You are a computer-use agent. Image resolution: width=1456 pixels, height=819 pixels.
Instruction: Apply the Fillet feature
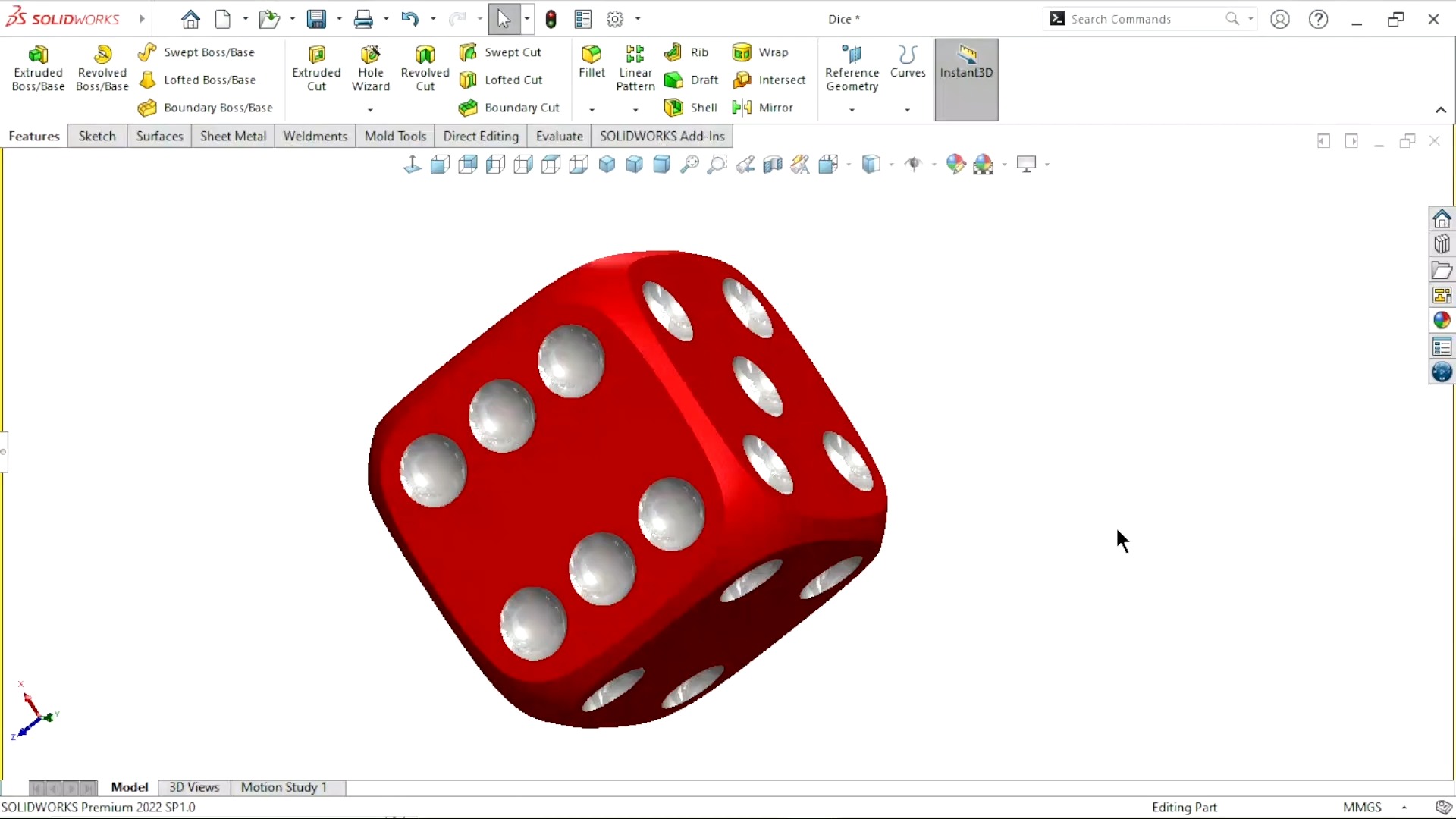591,62
